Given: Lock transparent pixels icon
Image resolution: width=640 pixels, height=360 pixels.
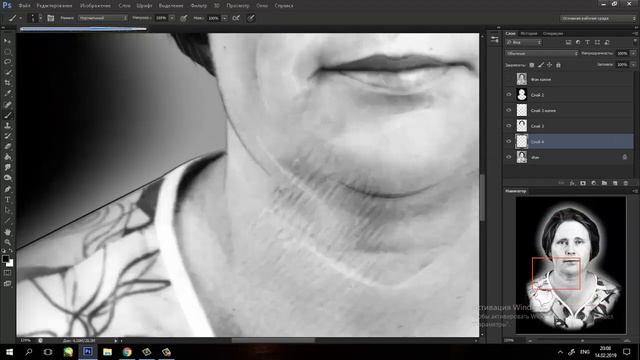Looking at the screenshot, I should [x=531, y=65].
